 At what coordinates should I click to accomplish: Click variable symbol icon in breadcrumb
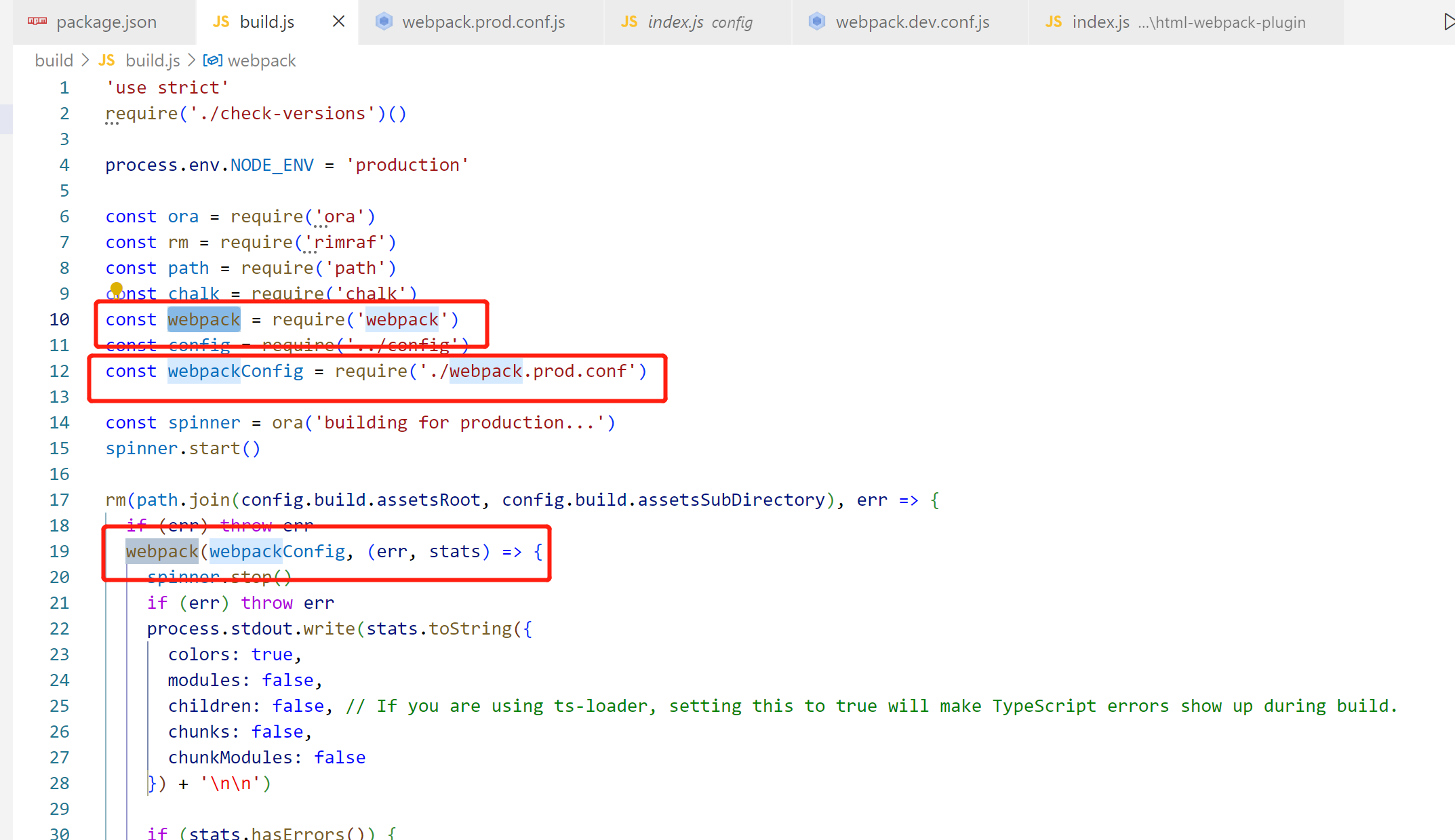pos(212,60)
